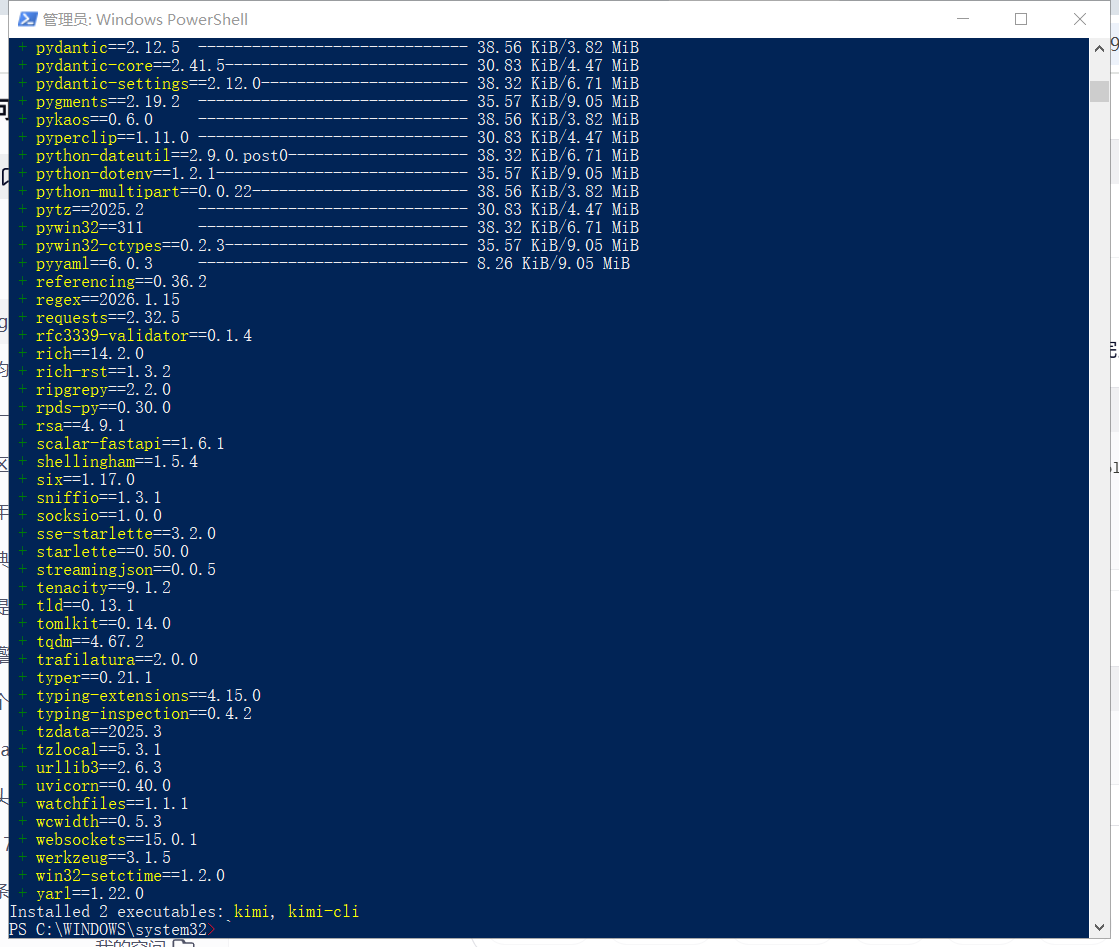Close the Windows PowerShell window
1119x947 pixels.
(1080, 19)
